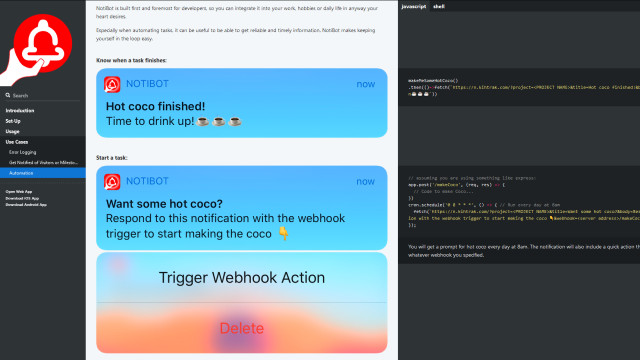Click the 'You will get a prompt for hot coco' paragraph
The image size is (640, 360).
524,251
